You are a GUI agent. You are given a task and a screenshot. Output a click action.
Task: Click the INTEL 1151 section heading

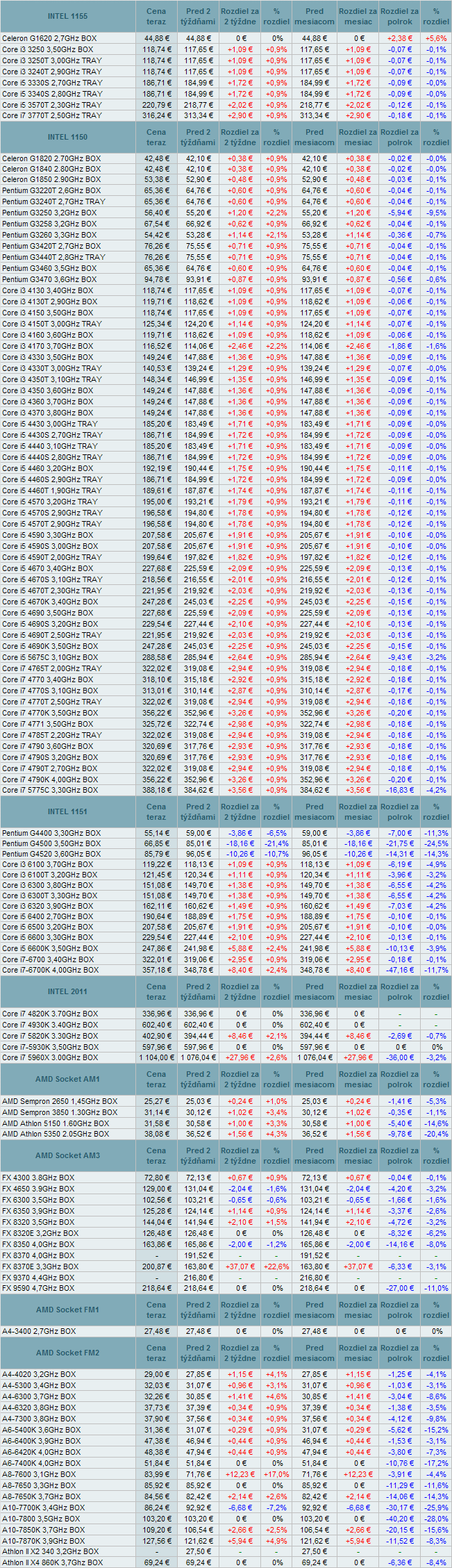[x=67, y=811]
